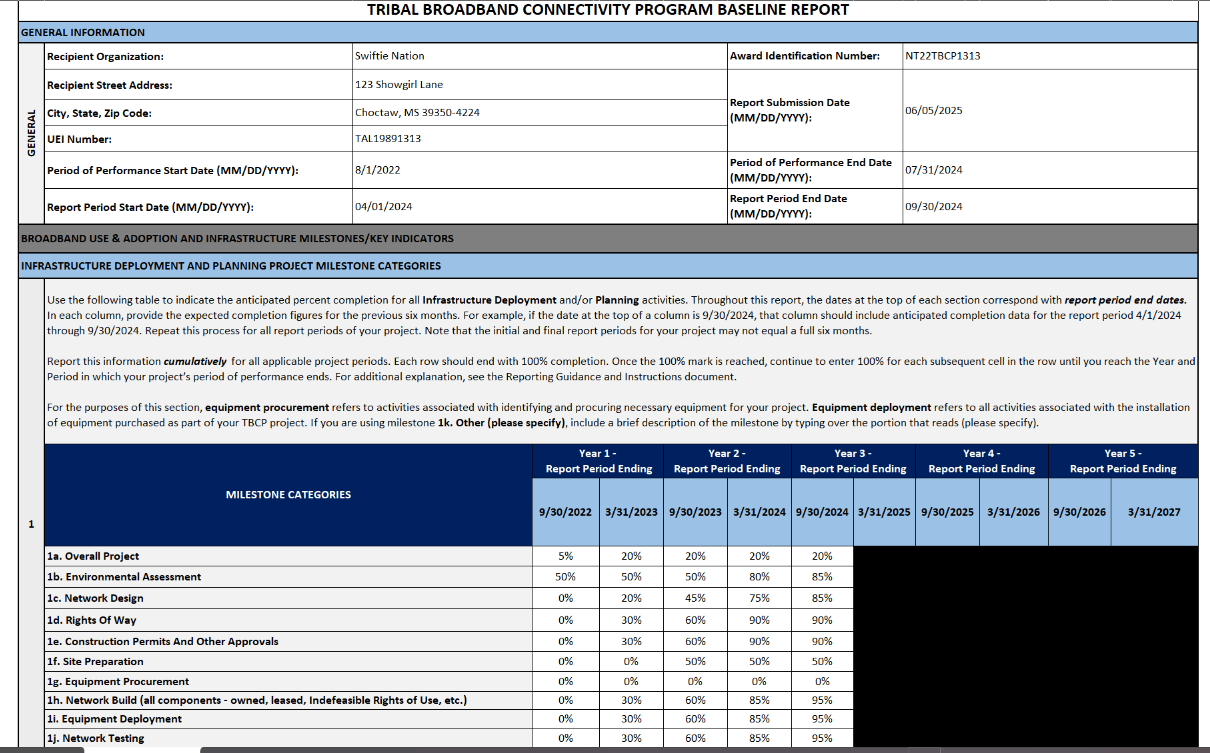
Task: Click the 9/30/2022 column header
Action: (565, 512)
